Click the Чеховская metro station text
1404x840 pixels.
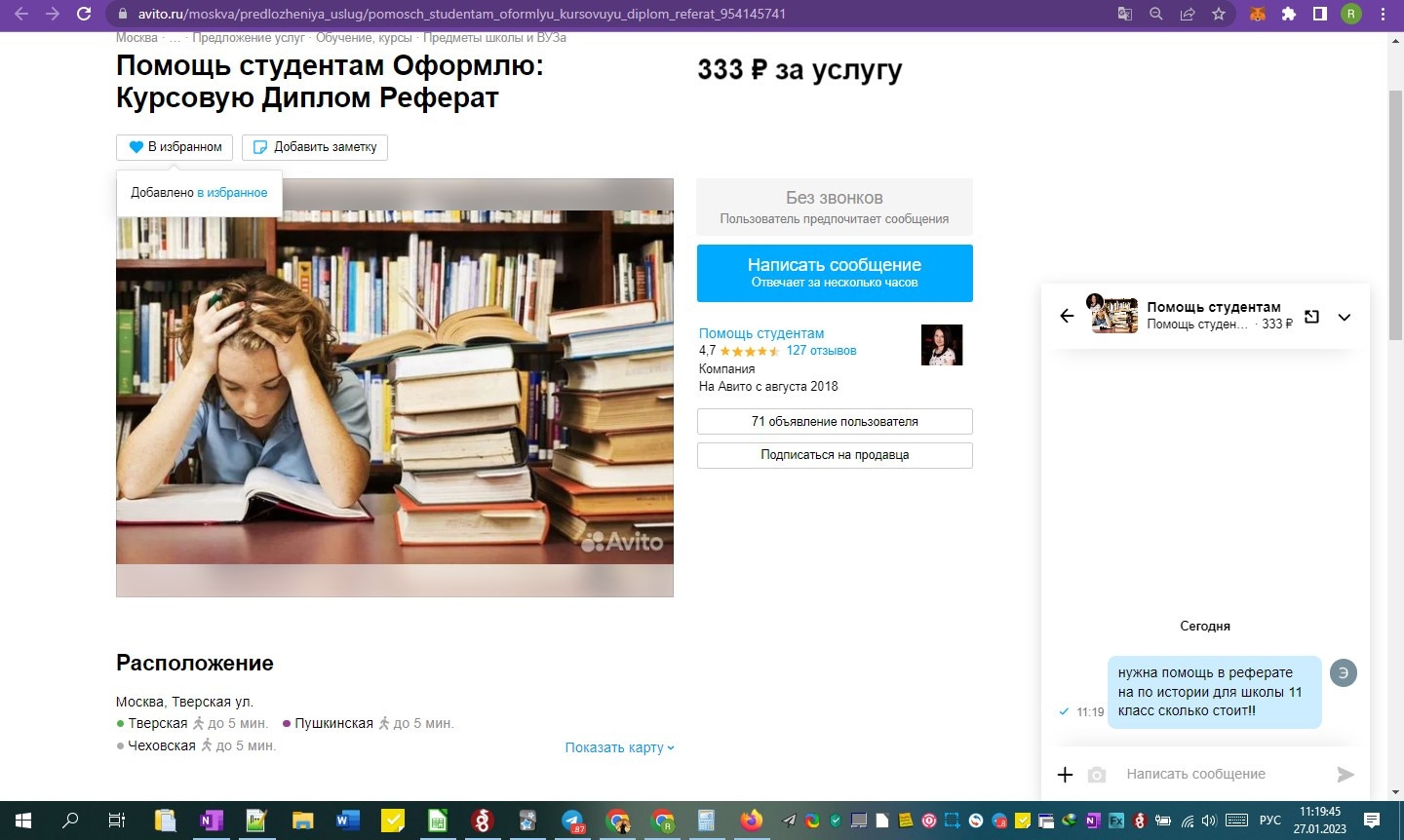(x=162, y=745)
